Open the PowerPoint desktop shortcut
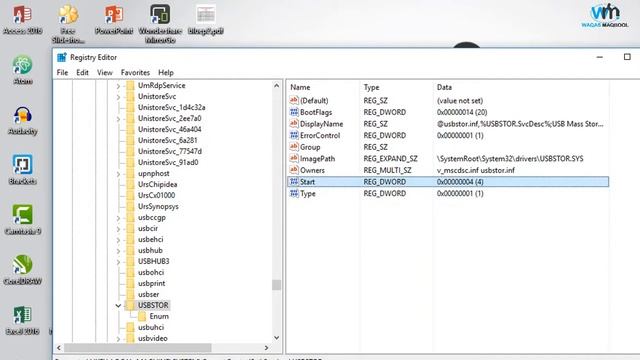The height and width of the screenshot is (360, 640). [114, 19]
